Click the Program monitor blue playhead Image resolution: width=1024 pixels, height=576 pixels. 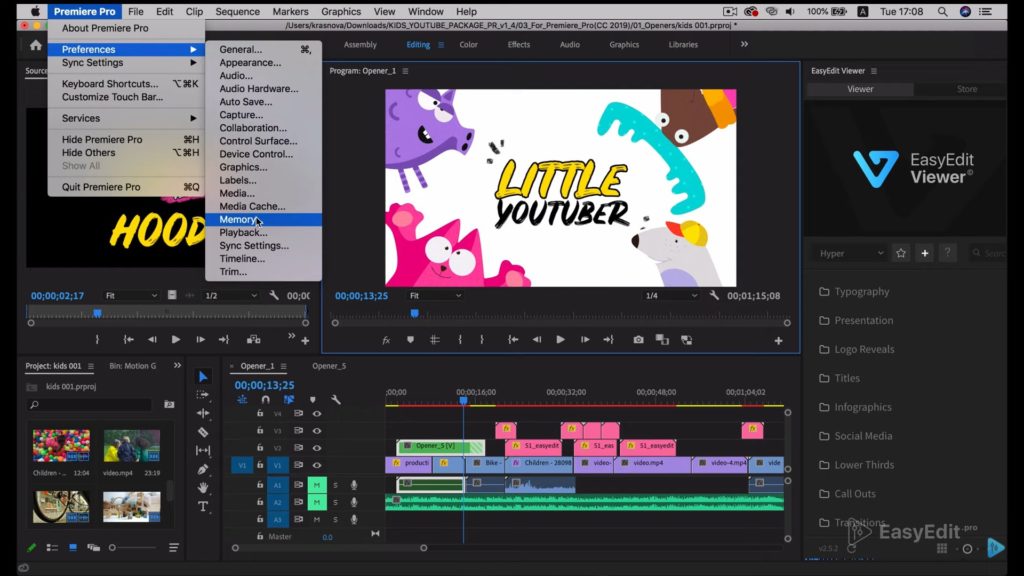pyautogui.click(x=414, y=313)
